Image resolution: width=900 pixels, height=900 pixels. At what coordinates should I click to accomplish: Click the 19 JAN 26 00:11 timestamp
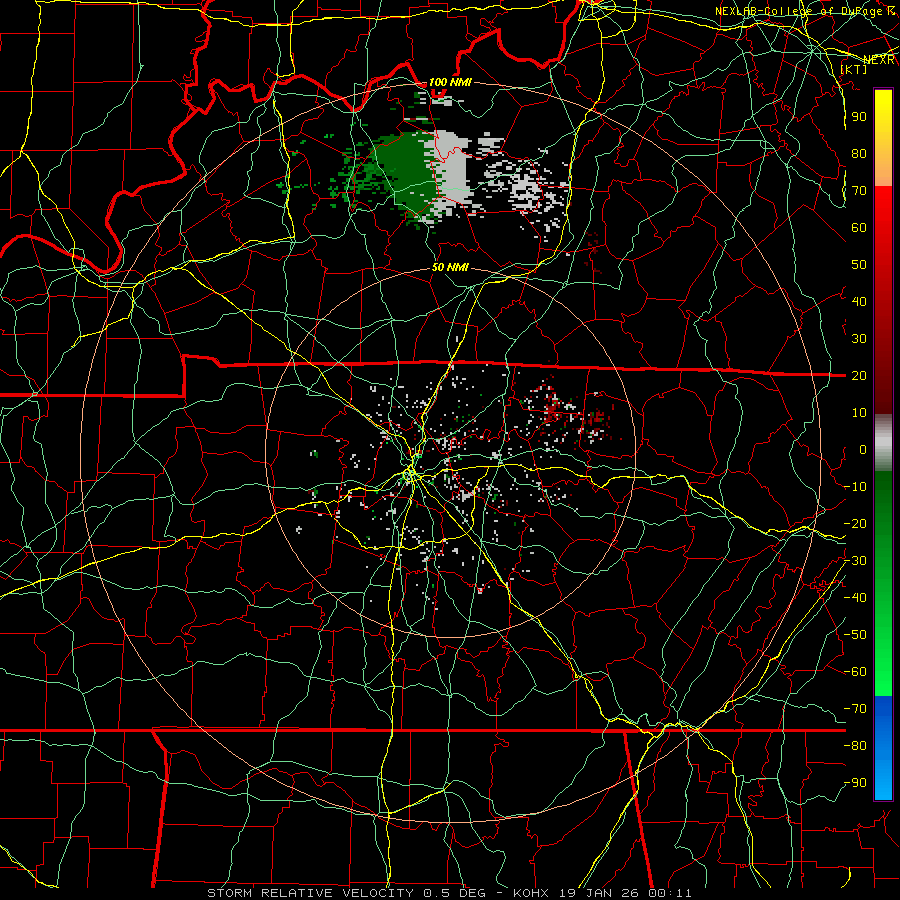pos(624,893)
